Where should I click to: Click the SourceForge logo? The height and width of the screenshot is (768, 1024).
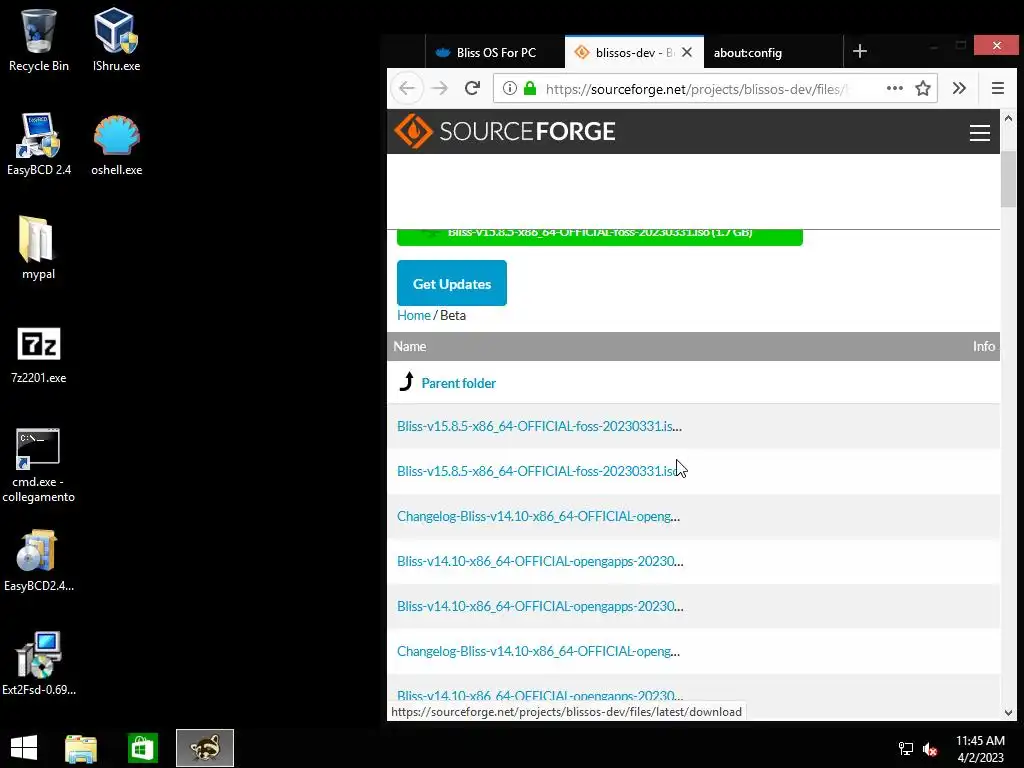click(505, 131)
